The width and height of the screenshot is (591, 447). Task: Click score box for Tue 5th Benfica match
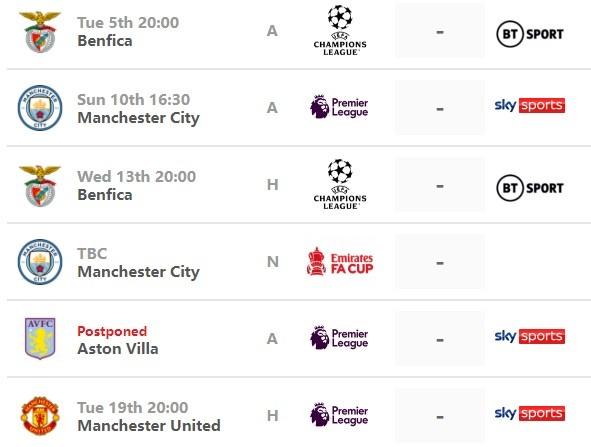[439, 31]
